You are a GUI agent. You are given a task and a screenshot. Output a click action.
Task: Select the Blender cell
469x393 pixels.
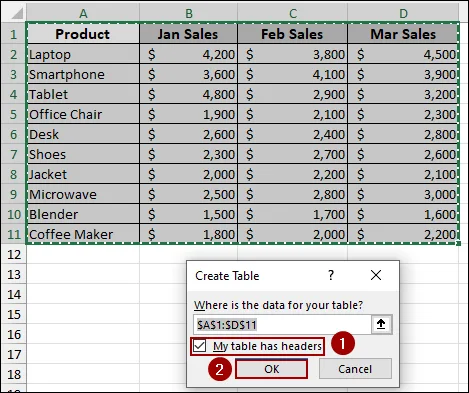coord(83,214)
